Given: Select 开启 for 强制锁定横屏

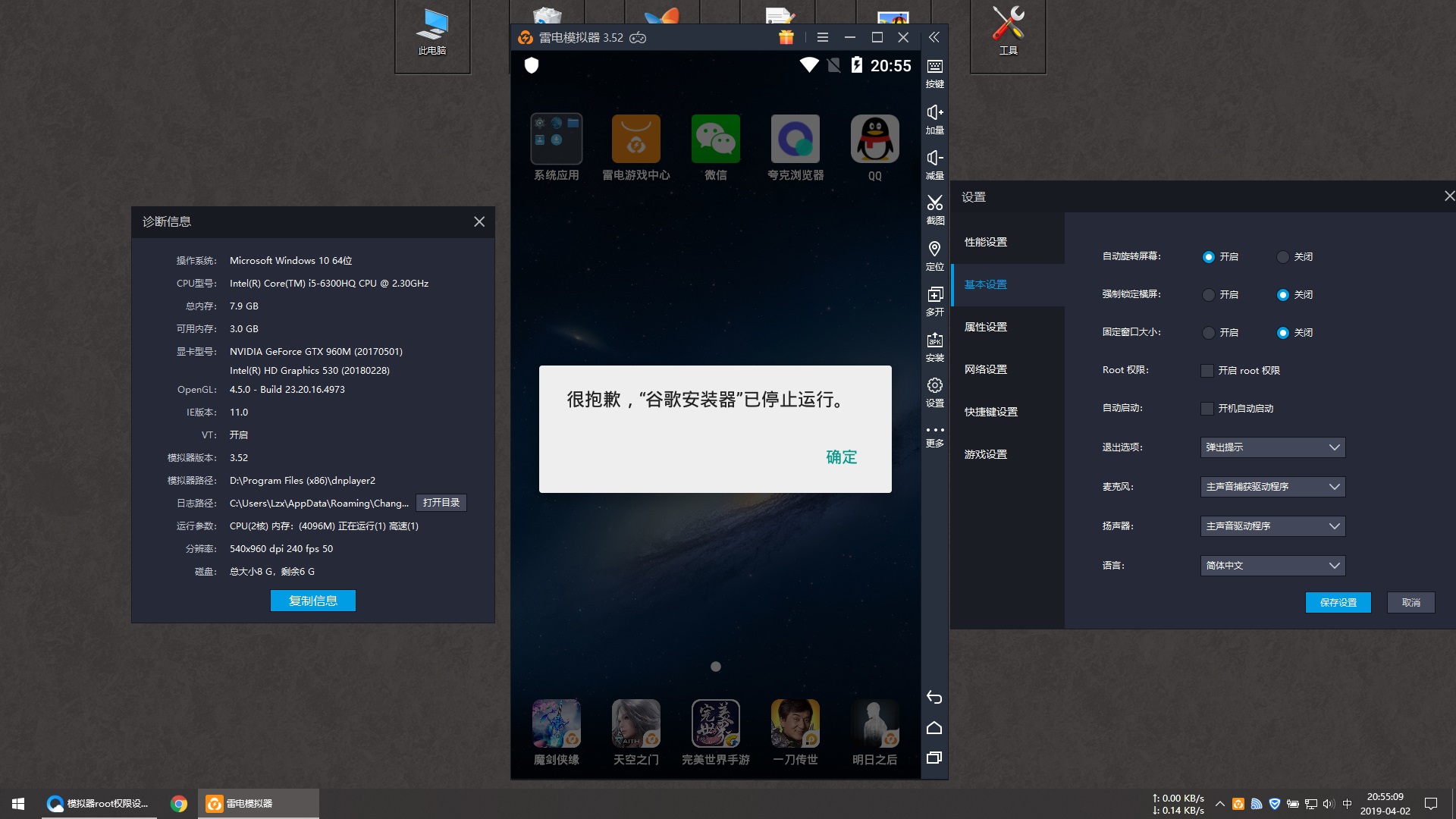Looking at the screenshot, I should coord(1209,295).
